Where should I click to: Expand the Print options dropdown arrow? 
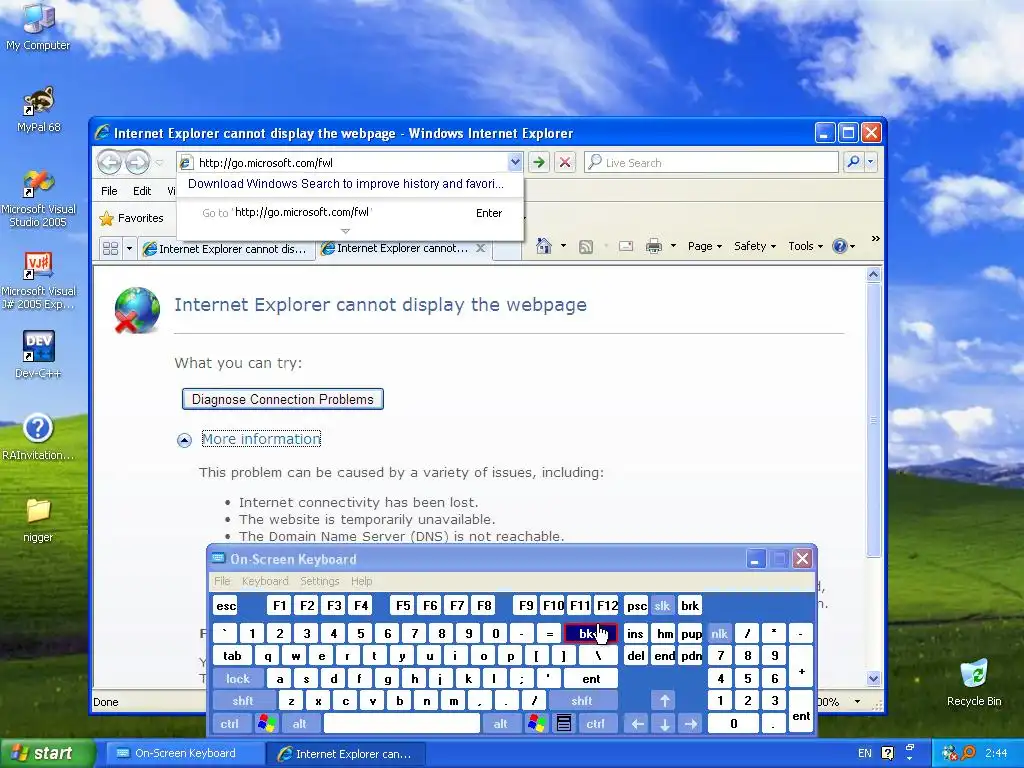[673, 246]
